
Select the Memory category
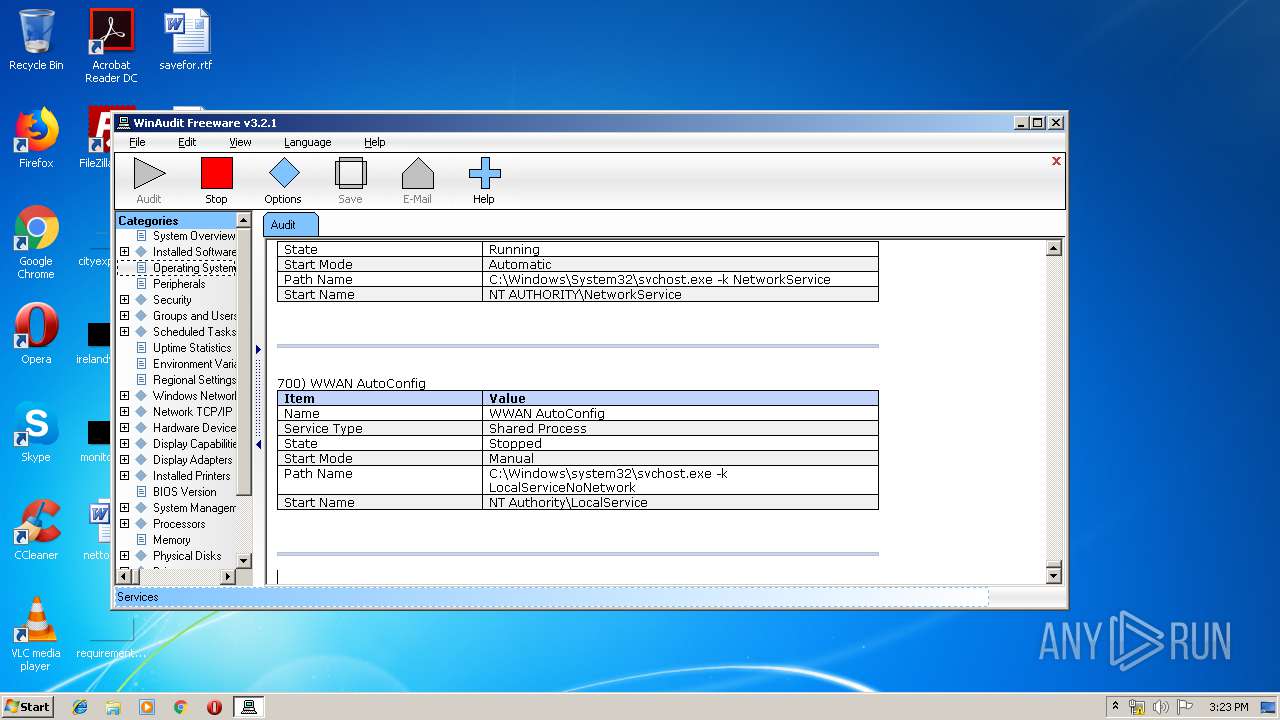coord(172,540)
